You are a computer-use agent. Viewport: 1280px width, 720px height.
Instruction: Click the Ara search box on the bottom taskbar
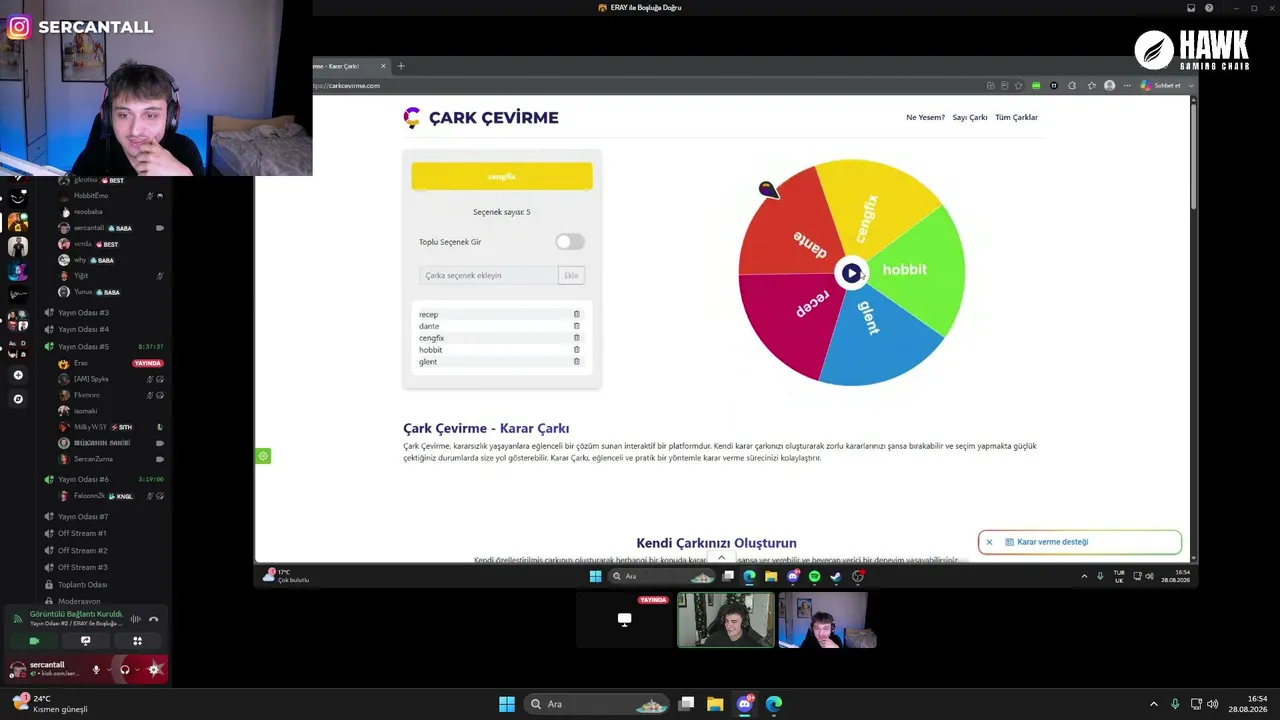click(x=597, y=704)
